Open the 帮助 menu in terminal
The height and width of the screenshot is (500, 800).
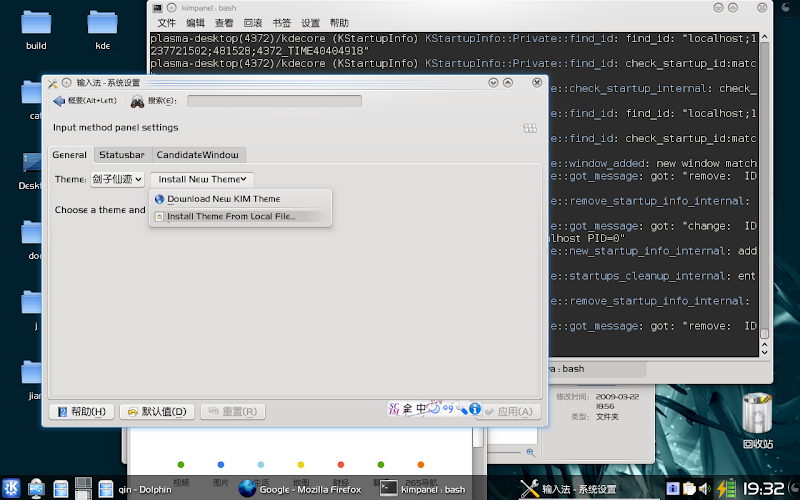[x=339, y=23]
